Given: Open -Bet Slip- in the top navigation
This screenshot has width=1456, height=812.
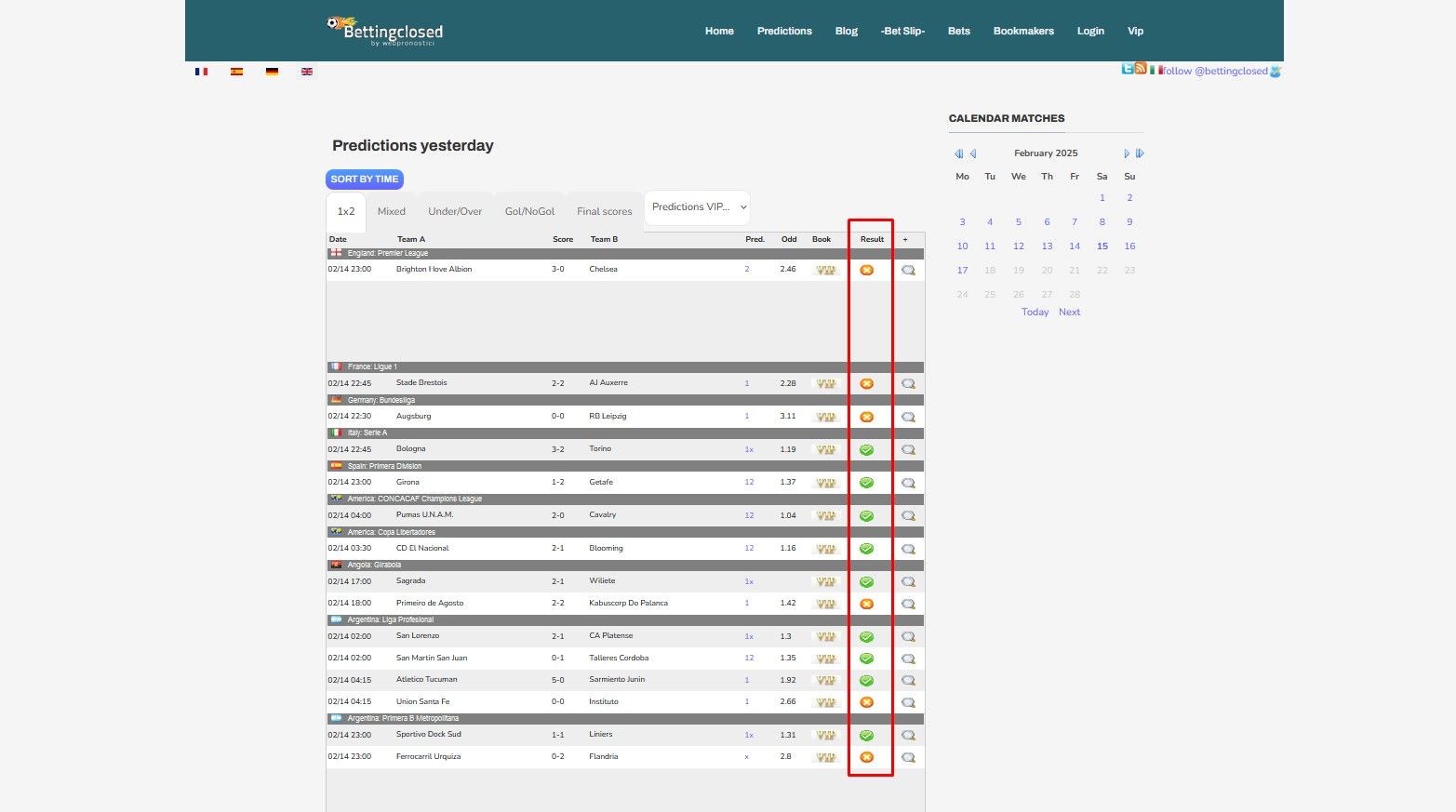Looking at the screenshot, I should click(902, 31).
